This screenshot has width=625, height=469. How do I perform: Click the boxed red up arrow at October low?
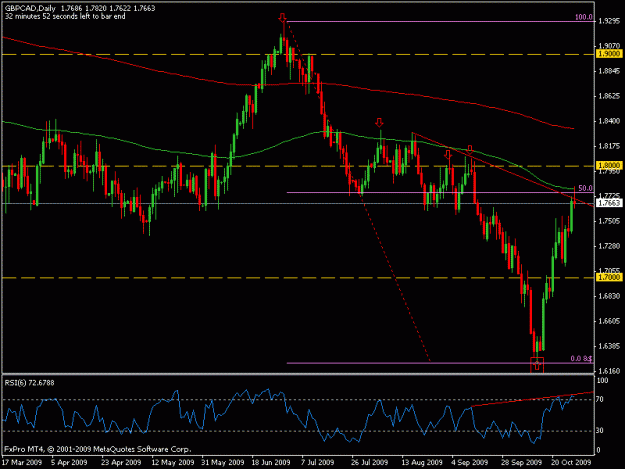[x=537, y=365]
